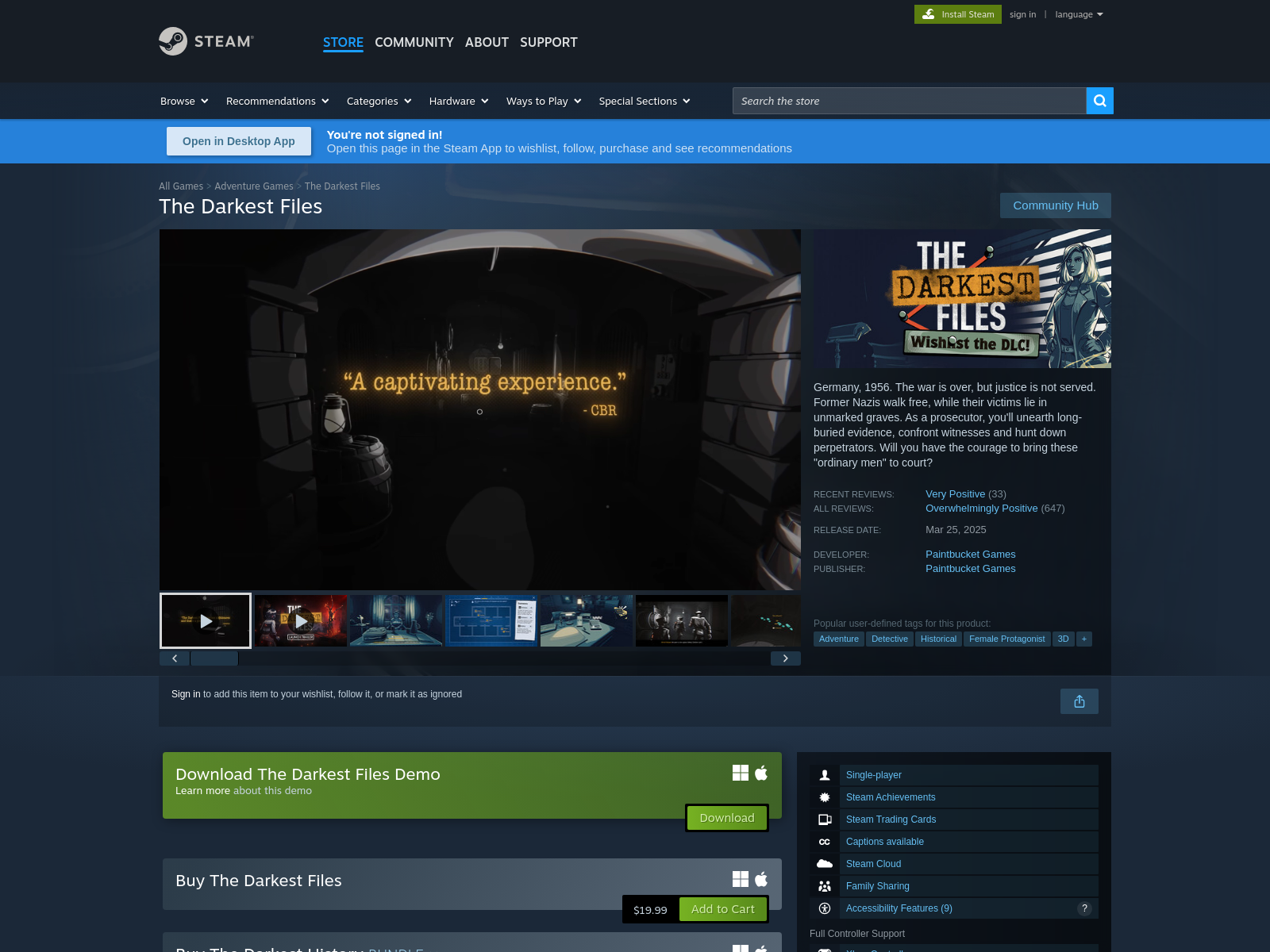
Task: Expand more tags with the plus button
Action: coord(1084,639)
